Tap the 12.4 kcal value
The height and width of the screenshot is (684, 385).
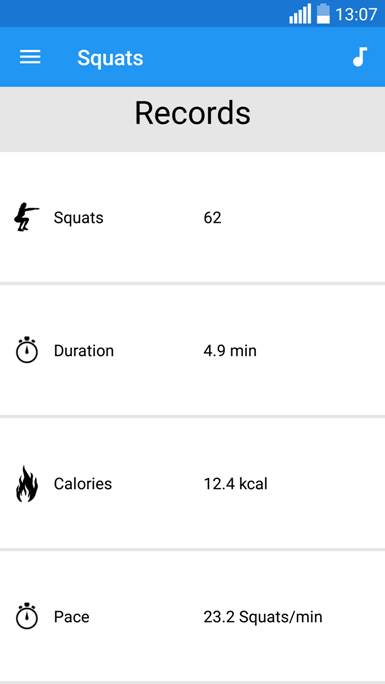tap(236, 483)
